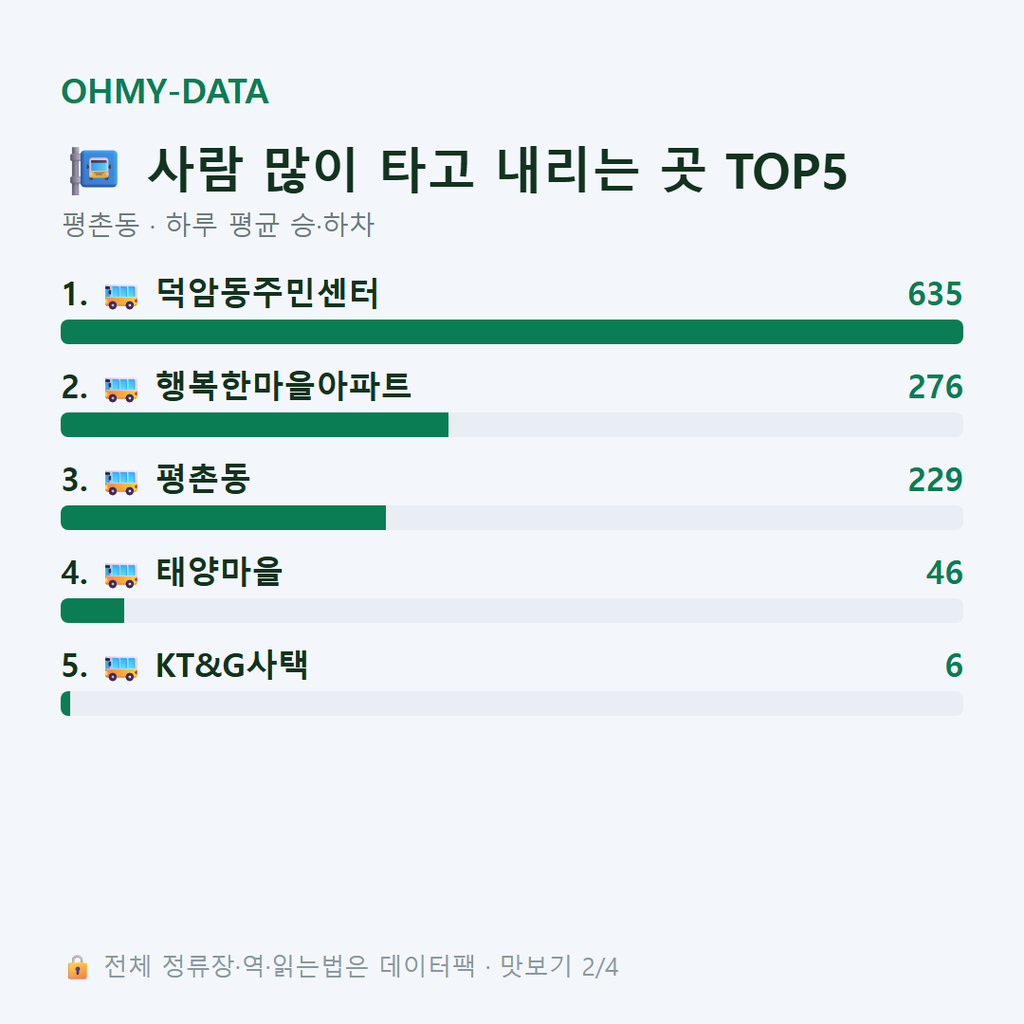Click the progress bar under rank 3 평촌동
Viewport: 1024px width, 1024px height.
click(x=512, y=517)
